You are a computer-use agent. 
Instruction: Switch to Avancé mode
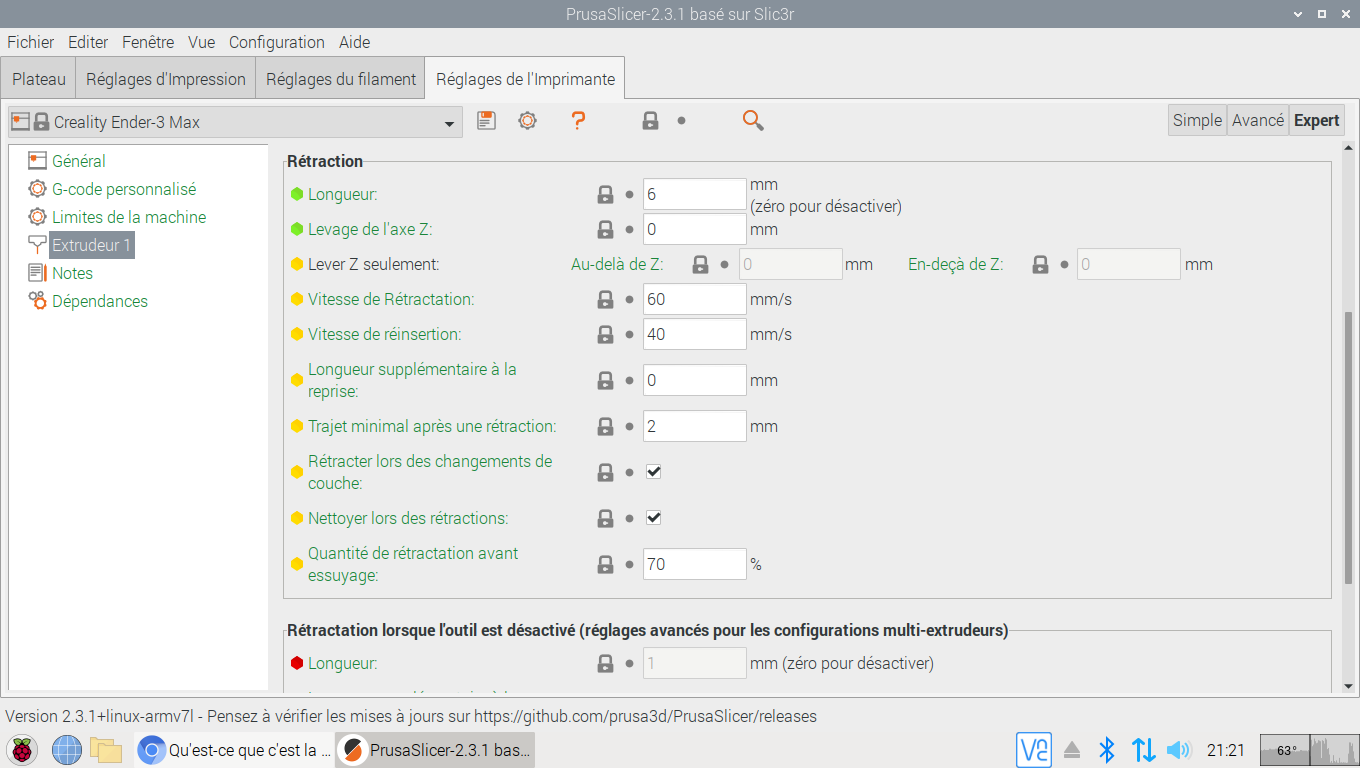click(1258, 120)
